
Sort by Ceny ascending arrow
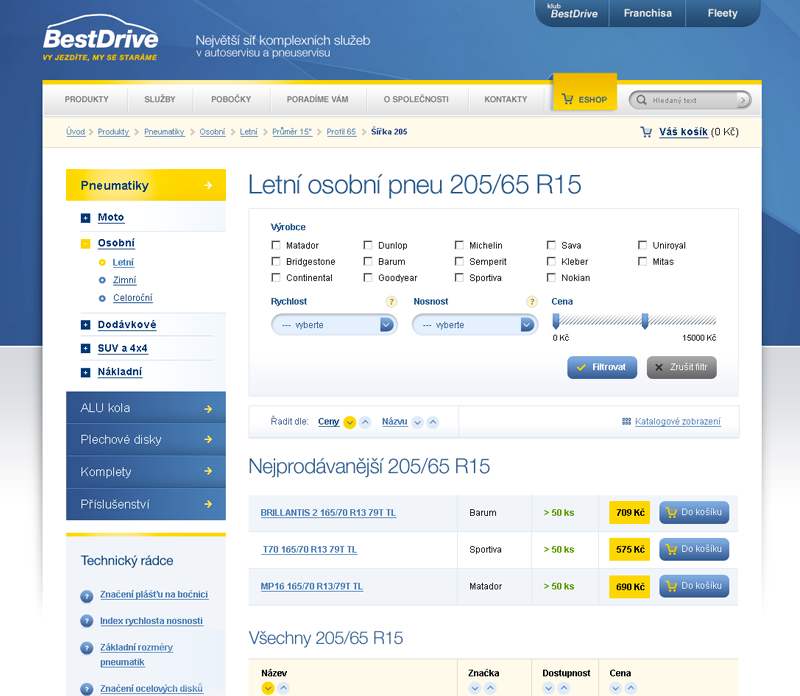(365, 422)
